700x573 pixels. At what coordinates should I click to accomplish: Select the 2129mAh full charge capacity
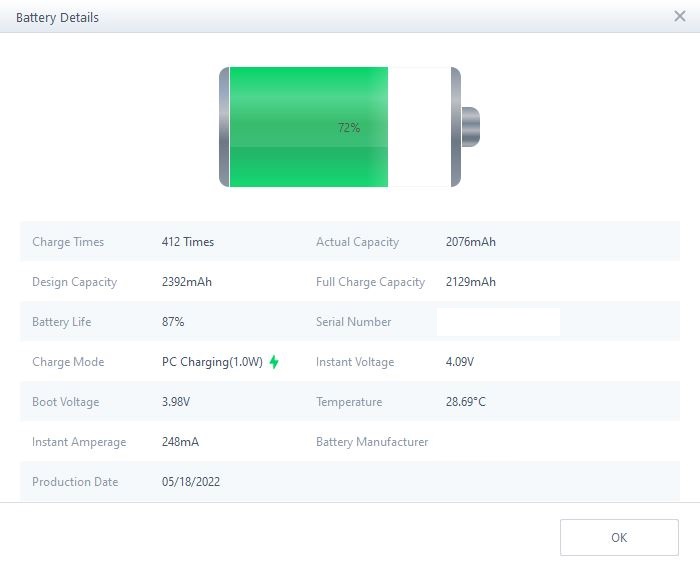click(x=471, y=282)
